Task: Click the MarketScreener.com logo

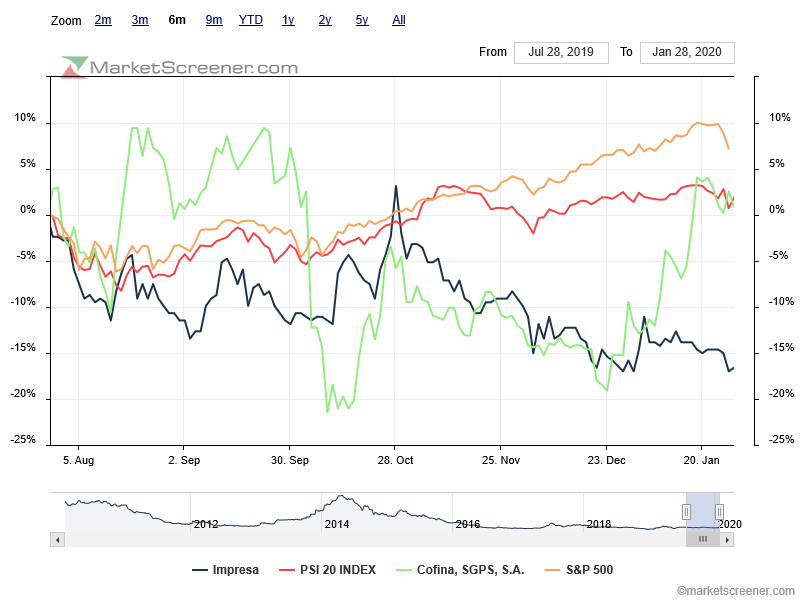Action: tap(179, 67)
